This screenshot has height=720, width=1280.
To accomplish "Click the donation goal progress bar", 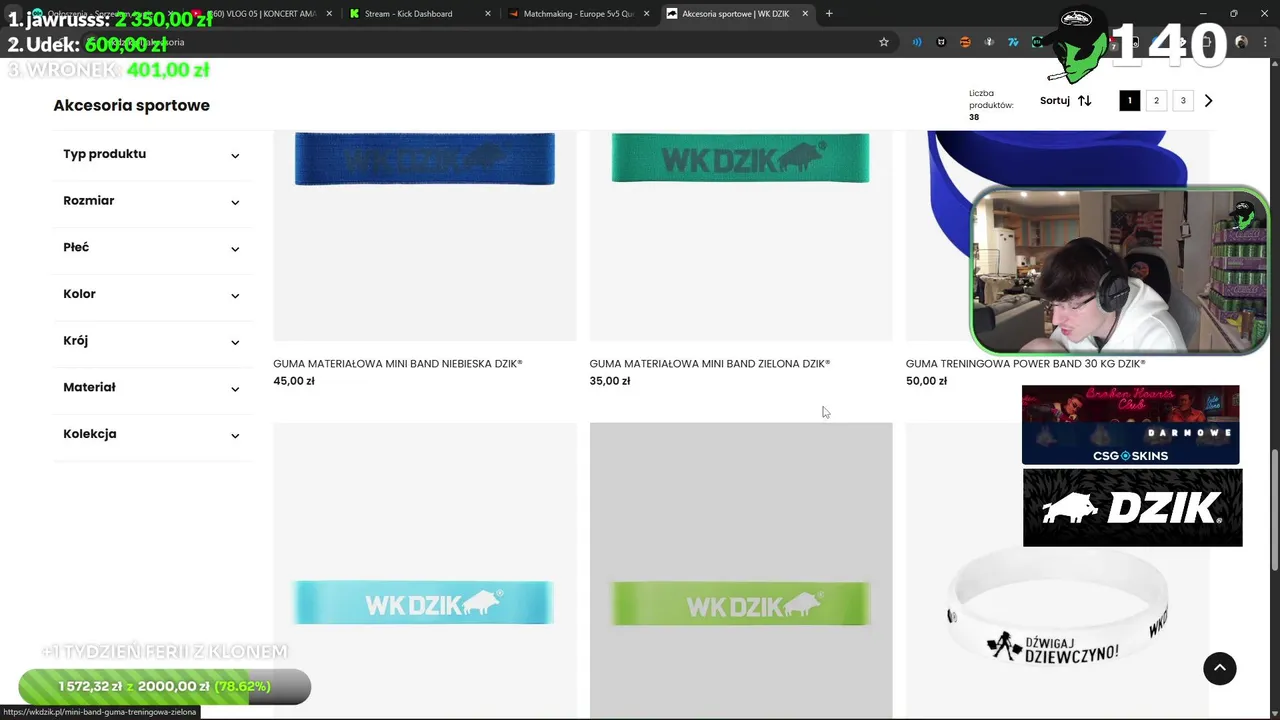I will click(x=165, y=687).
